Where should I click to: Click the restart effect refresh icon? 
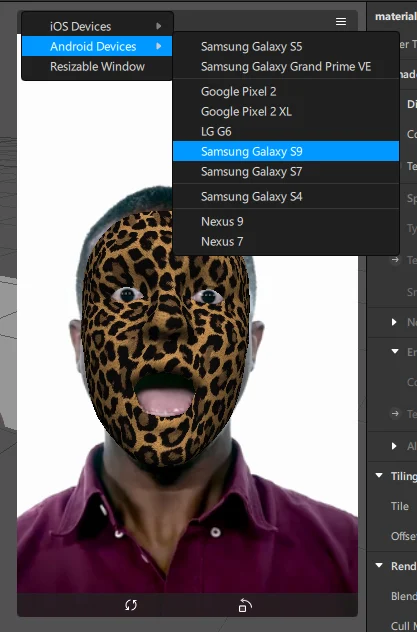(x=131, y=605)
